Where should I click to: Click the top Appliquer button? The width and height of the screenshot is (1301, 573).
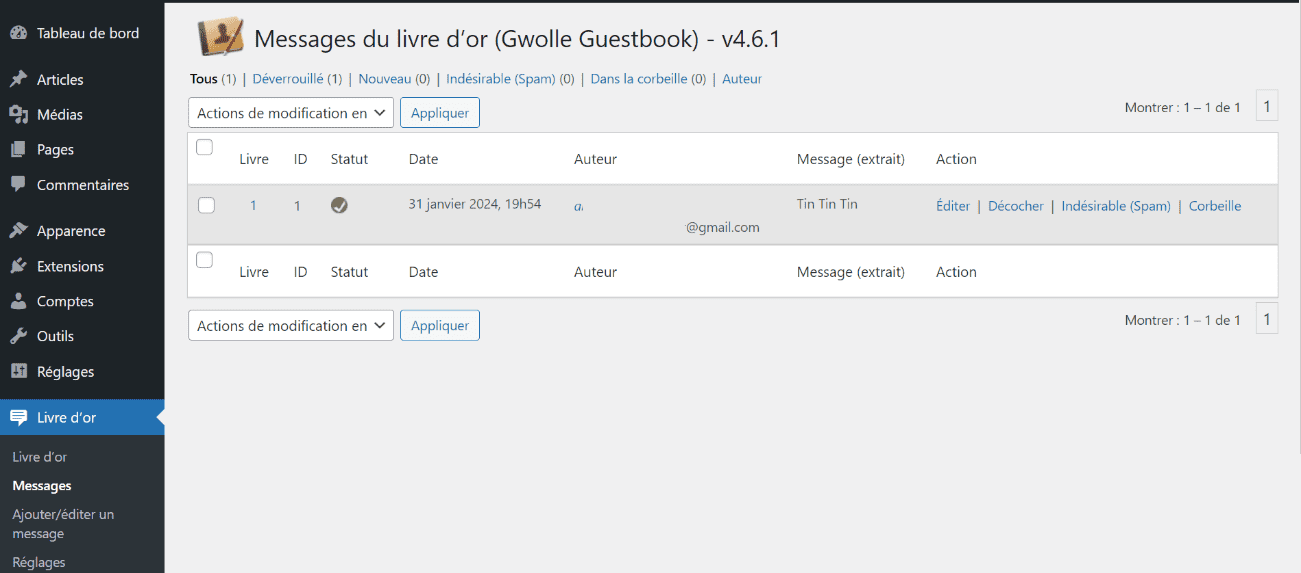440,113
